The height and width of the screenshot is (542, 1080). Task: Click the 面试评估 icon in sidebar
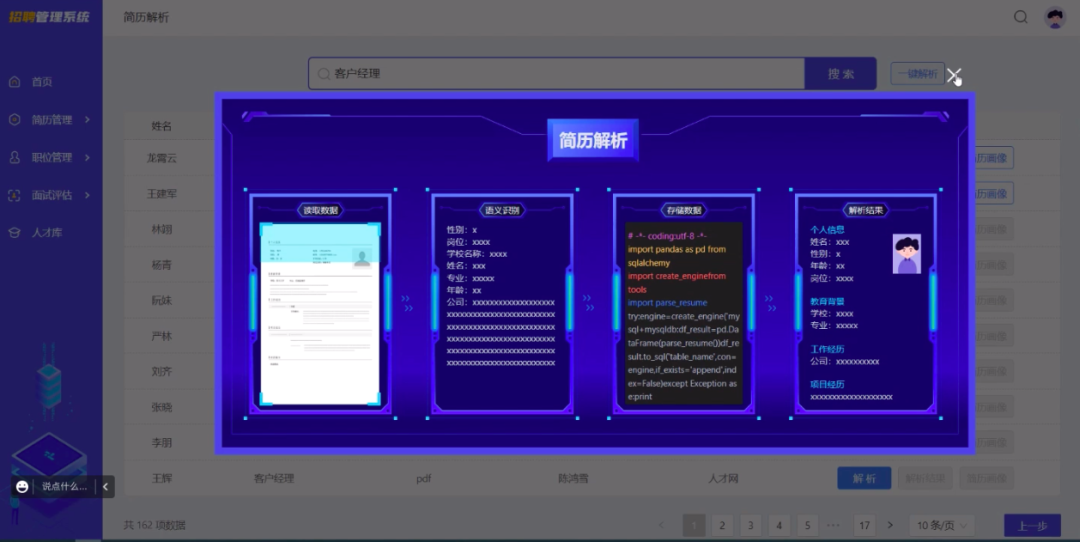pos(14,195)
